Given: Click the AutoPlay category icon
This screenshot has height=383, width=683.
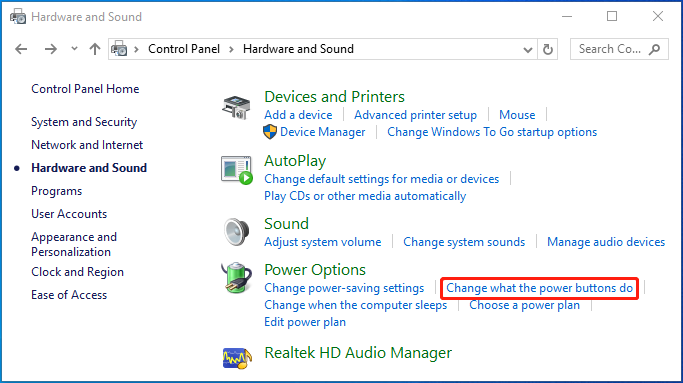Looking at the screenshot, I should (x=237, y=170).
